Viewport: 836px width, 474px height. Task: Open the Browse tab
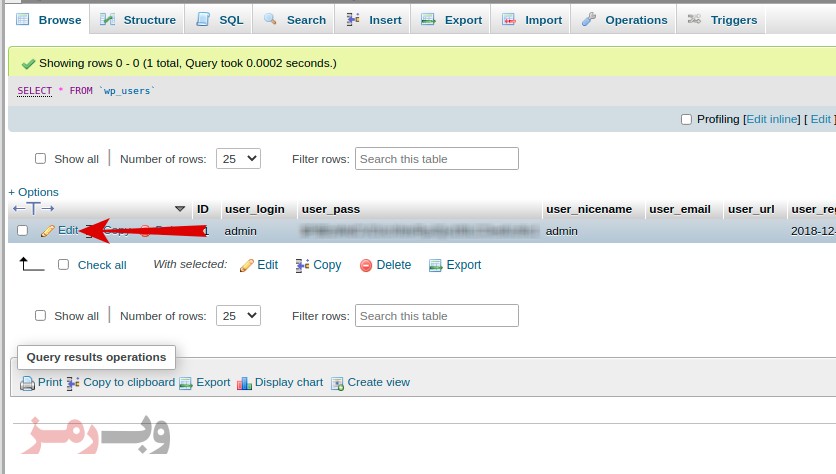coord(49,20)
